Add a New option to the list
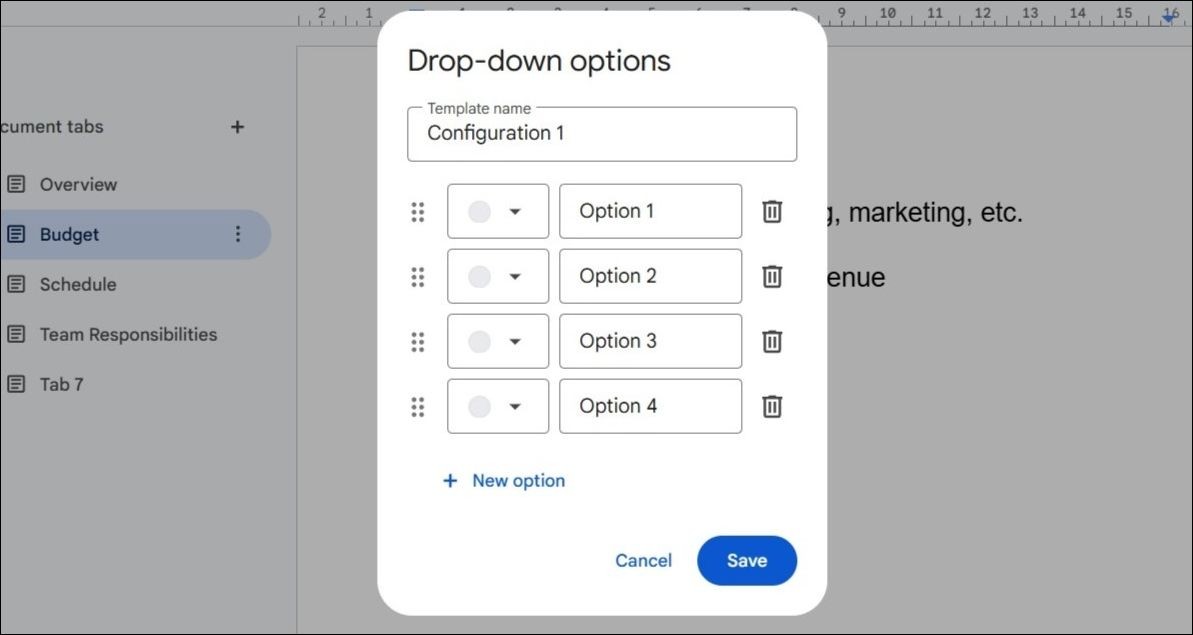 tap(504, 481)
